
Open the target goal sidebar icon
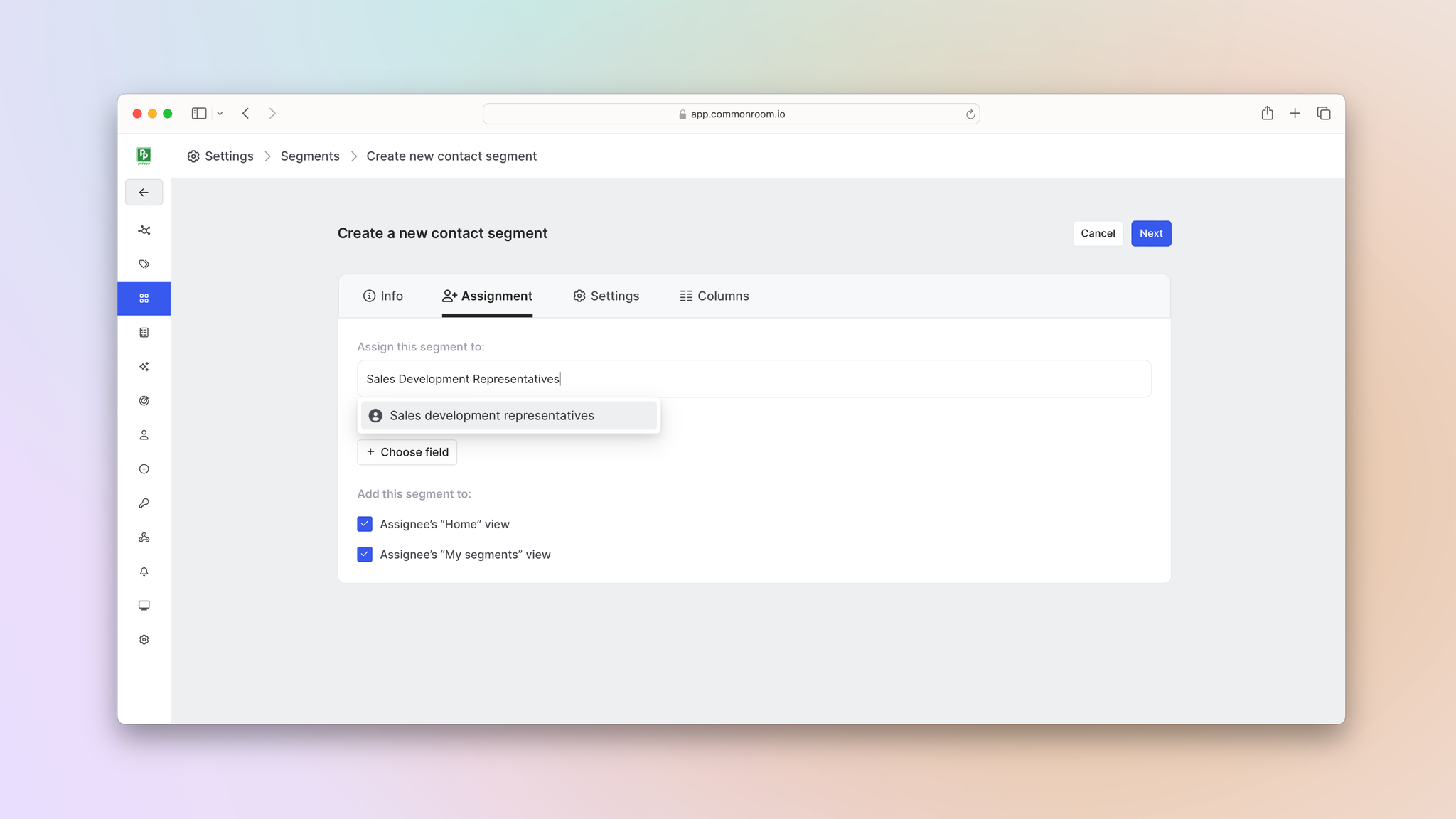[x=144, y=401]
